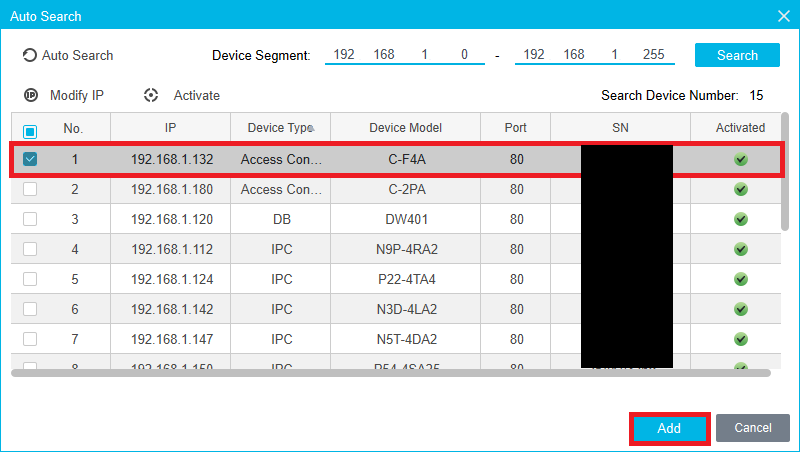Click device model cell P22-4TA4

click(x=407, y=280)
